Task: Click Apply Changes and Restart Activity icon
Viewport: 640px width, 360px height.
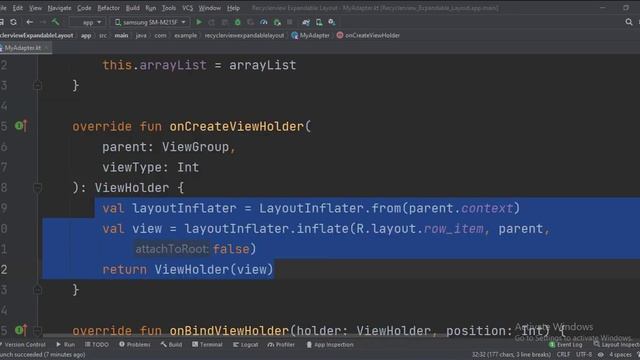Action: tap(212, 22)
